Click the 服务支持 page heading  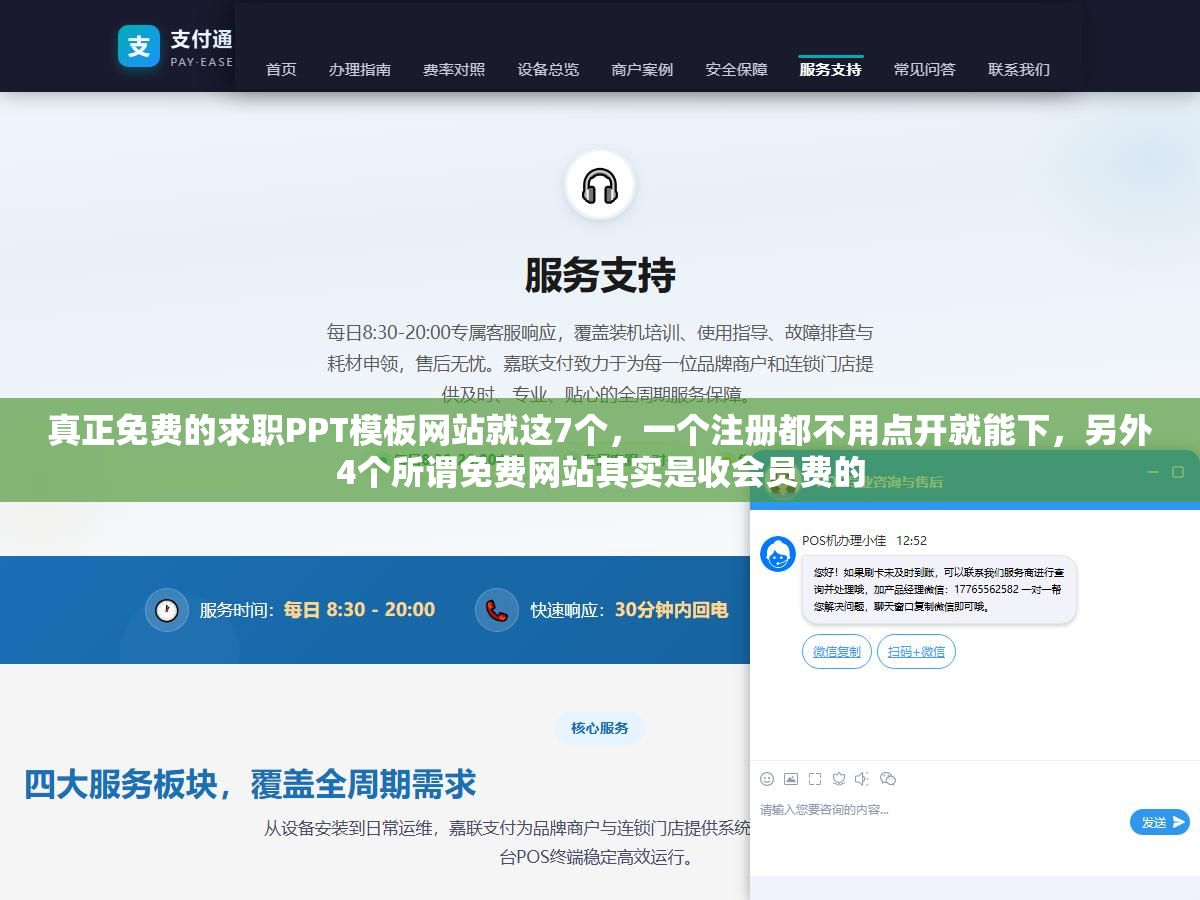click(600, 275)
